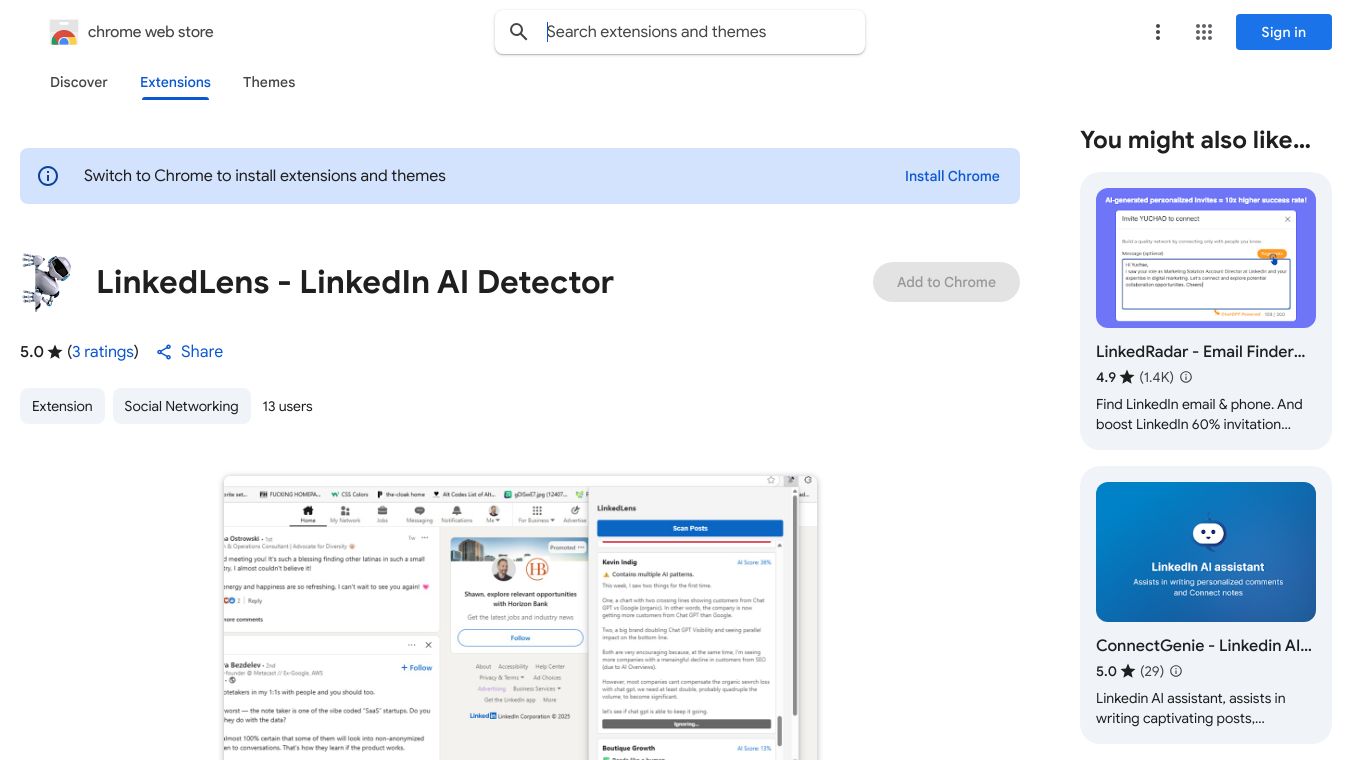Click the Extension category chip
This screenshot has width=1352, height=760.
coord(62,406)
